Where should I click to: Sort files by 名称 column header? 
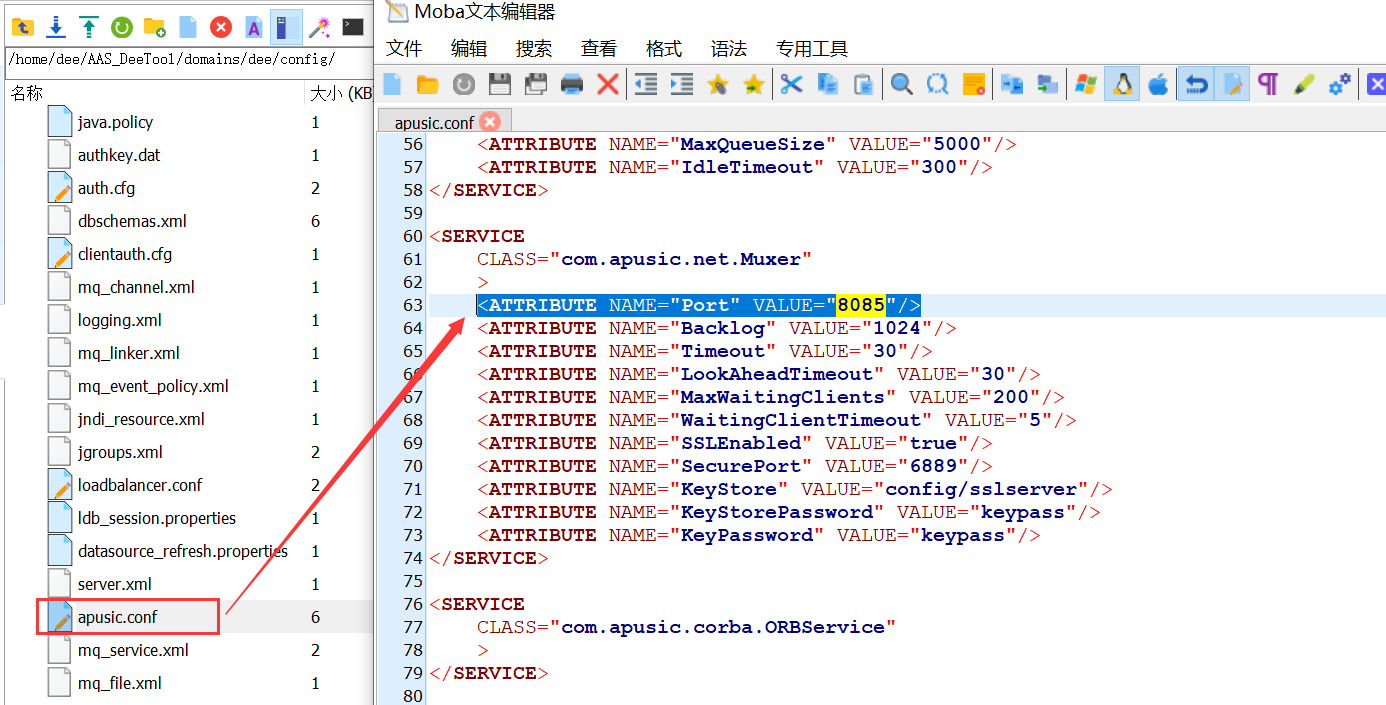pos(27,93)
